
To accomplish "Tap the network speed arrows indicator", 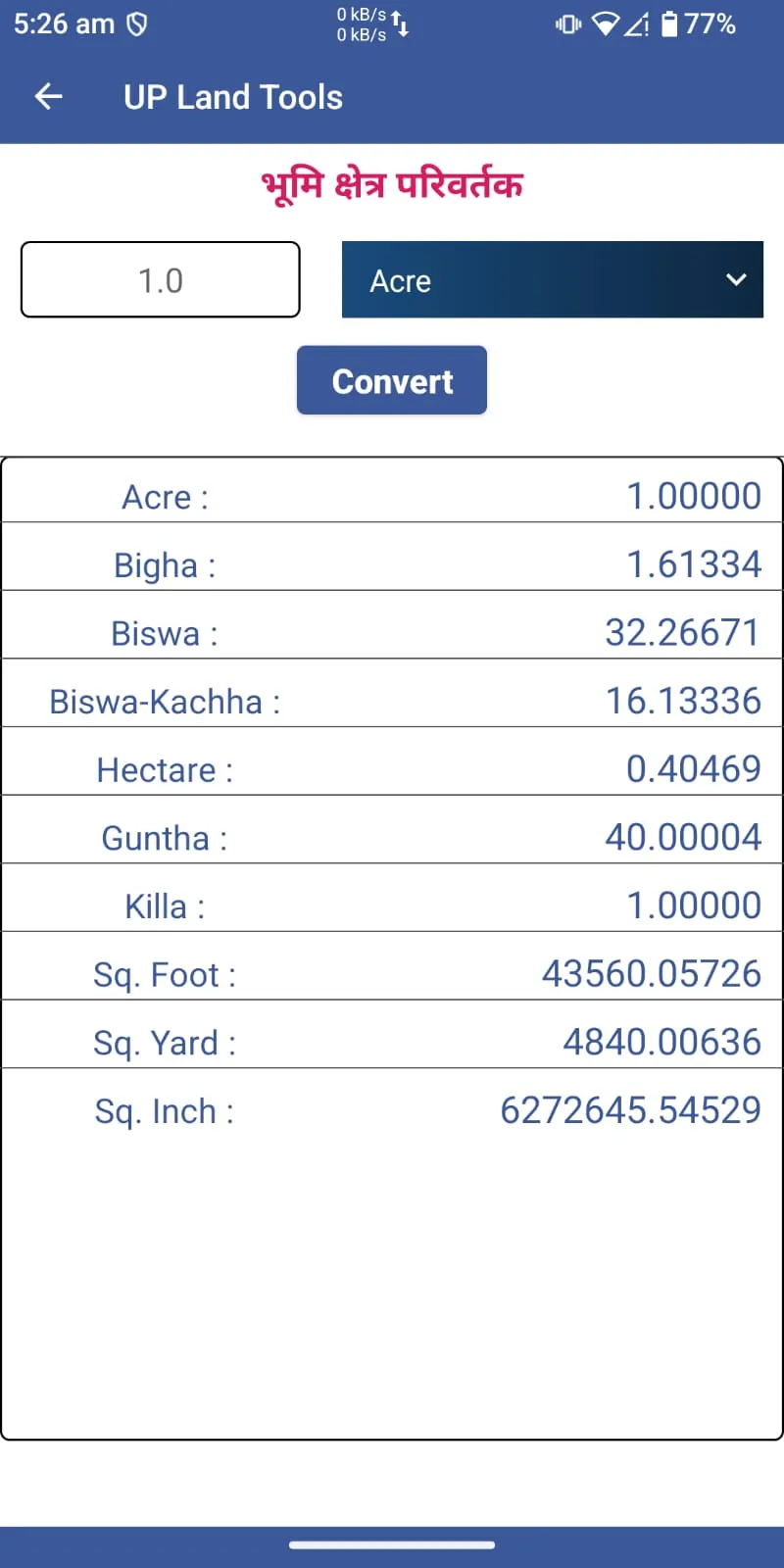I will (x=400, y=24).
